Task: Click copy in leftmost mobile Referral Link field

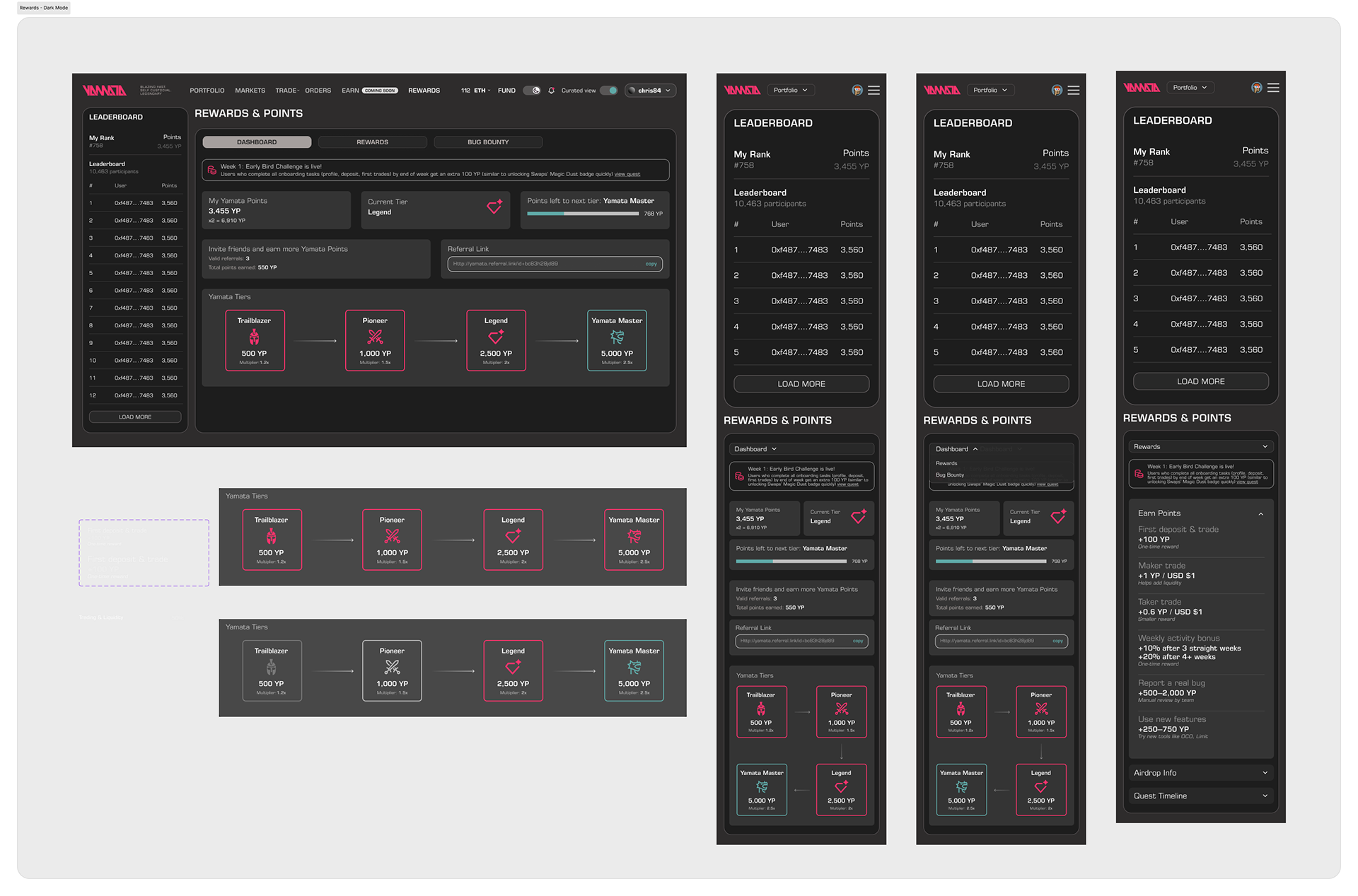Action: [858, 641]
